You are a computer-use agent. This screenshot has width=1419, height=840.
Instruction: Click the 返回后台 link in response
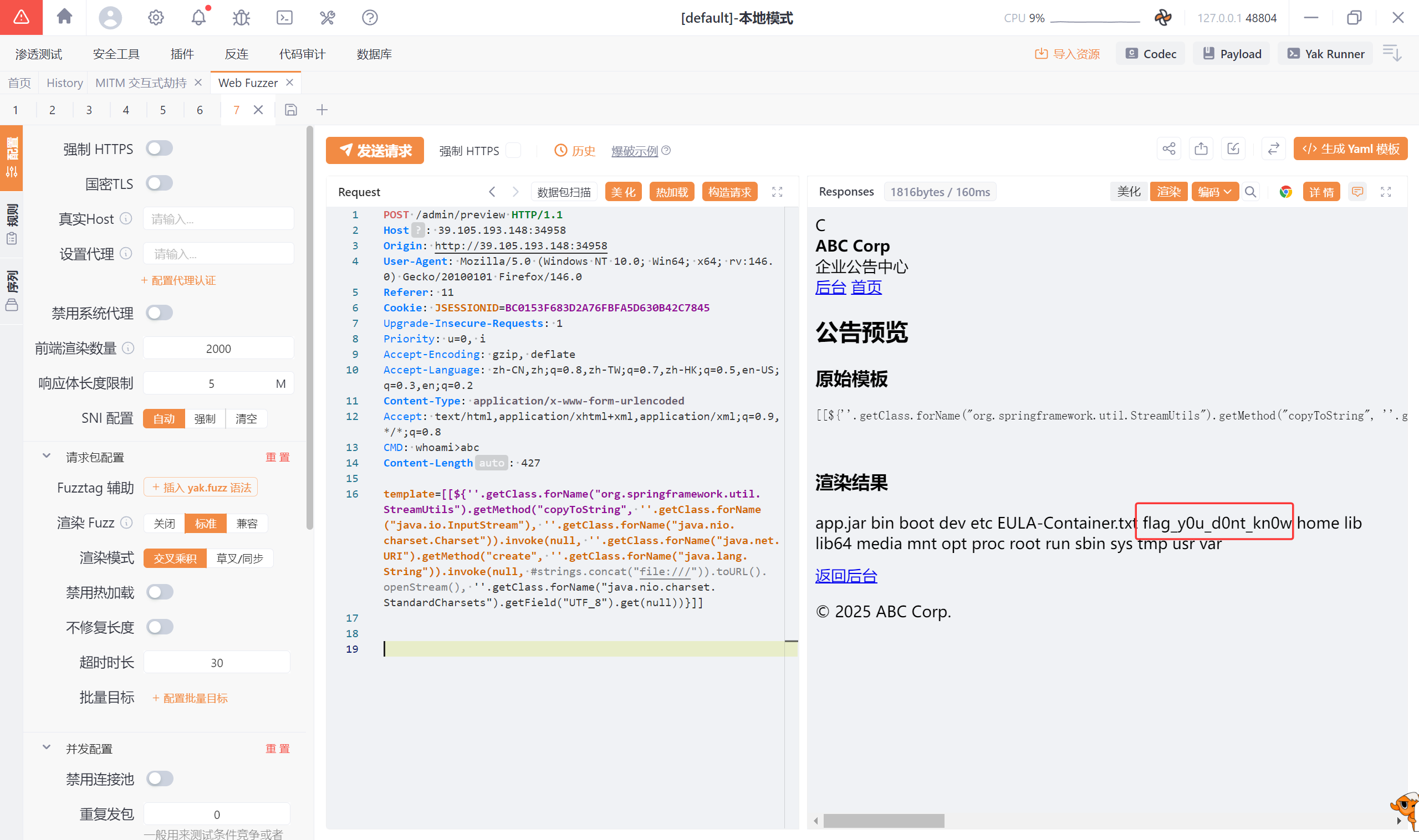tap(846, 576)
